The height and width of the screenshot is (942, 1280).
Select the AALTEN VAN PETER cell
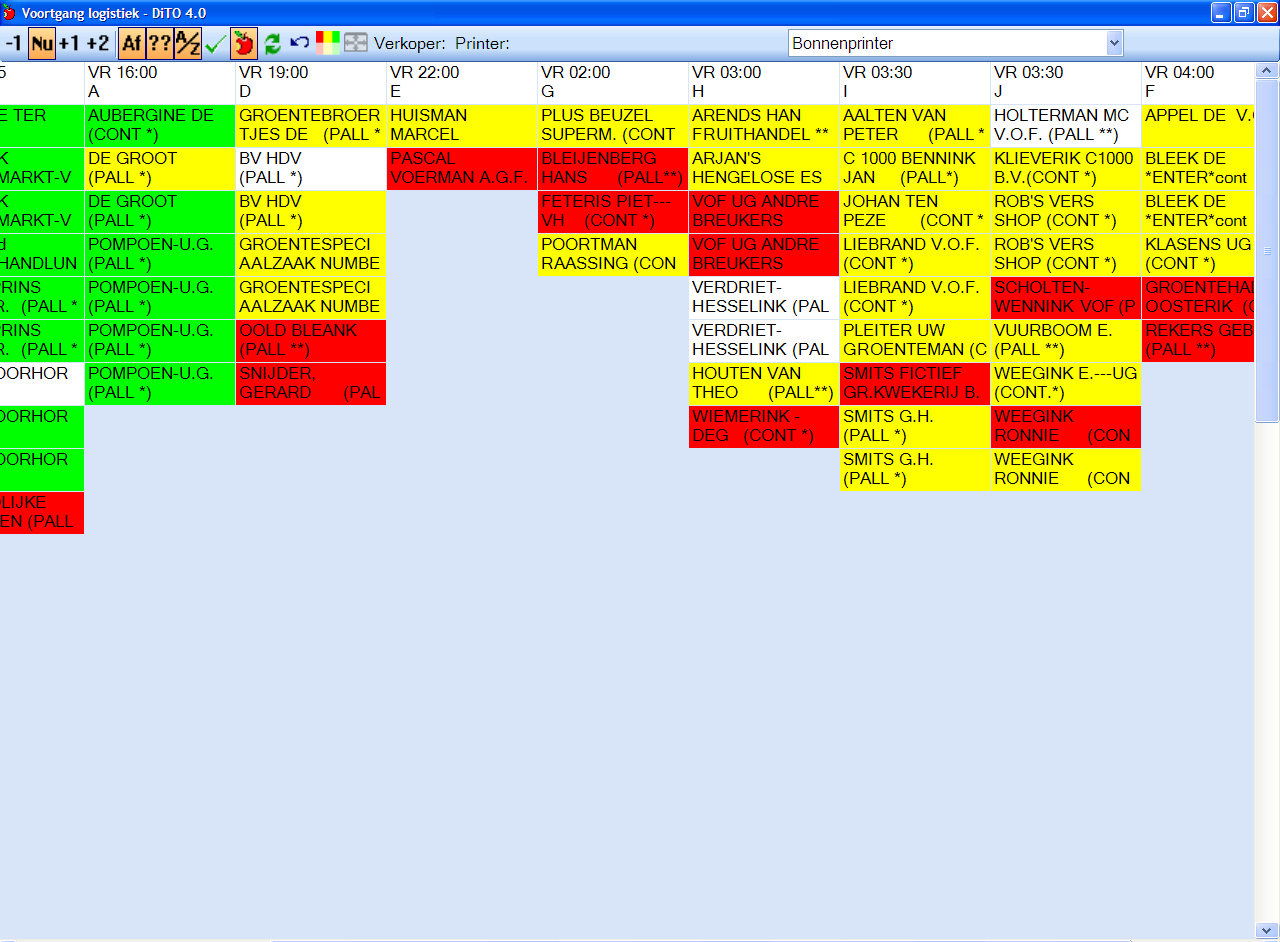pyautogui.click(x=915, y=125)
